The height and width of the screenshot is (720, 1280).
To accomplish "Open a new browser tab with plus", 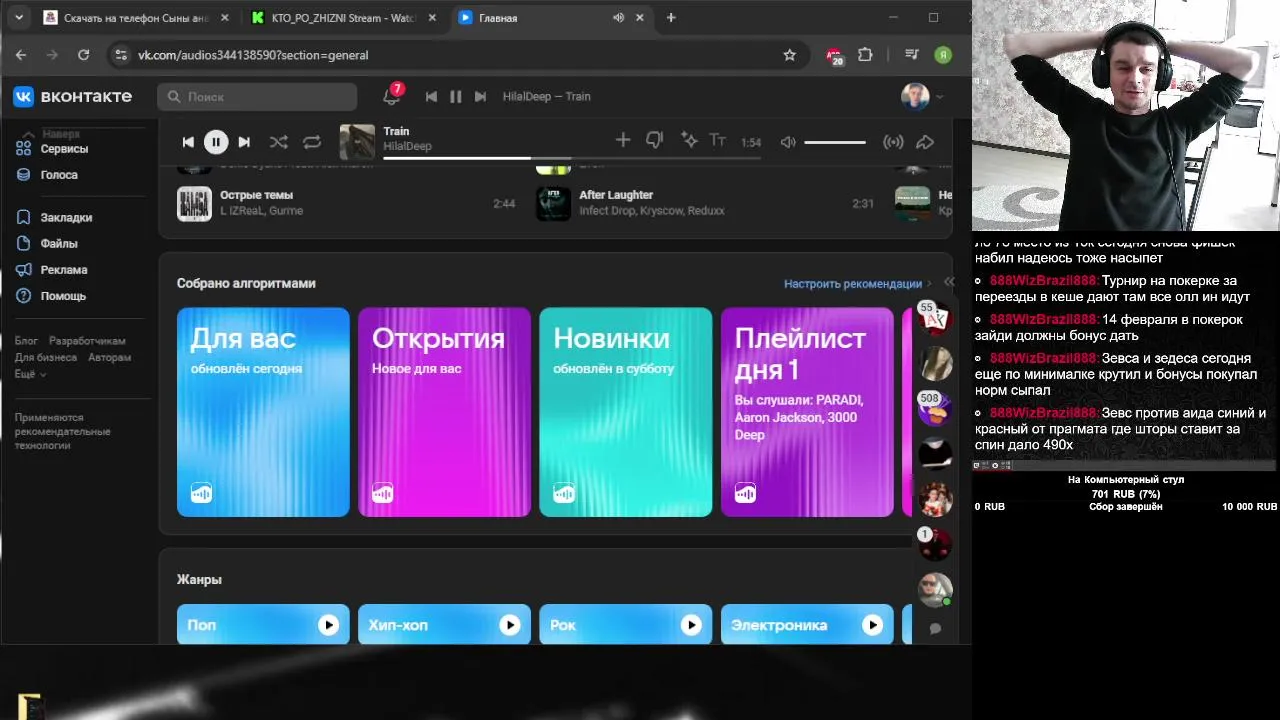I will coord(671,18).
